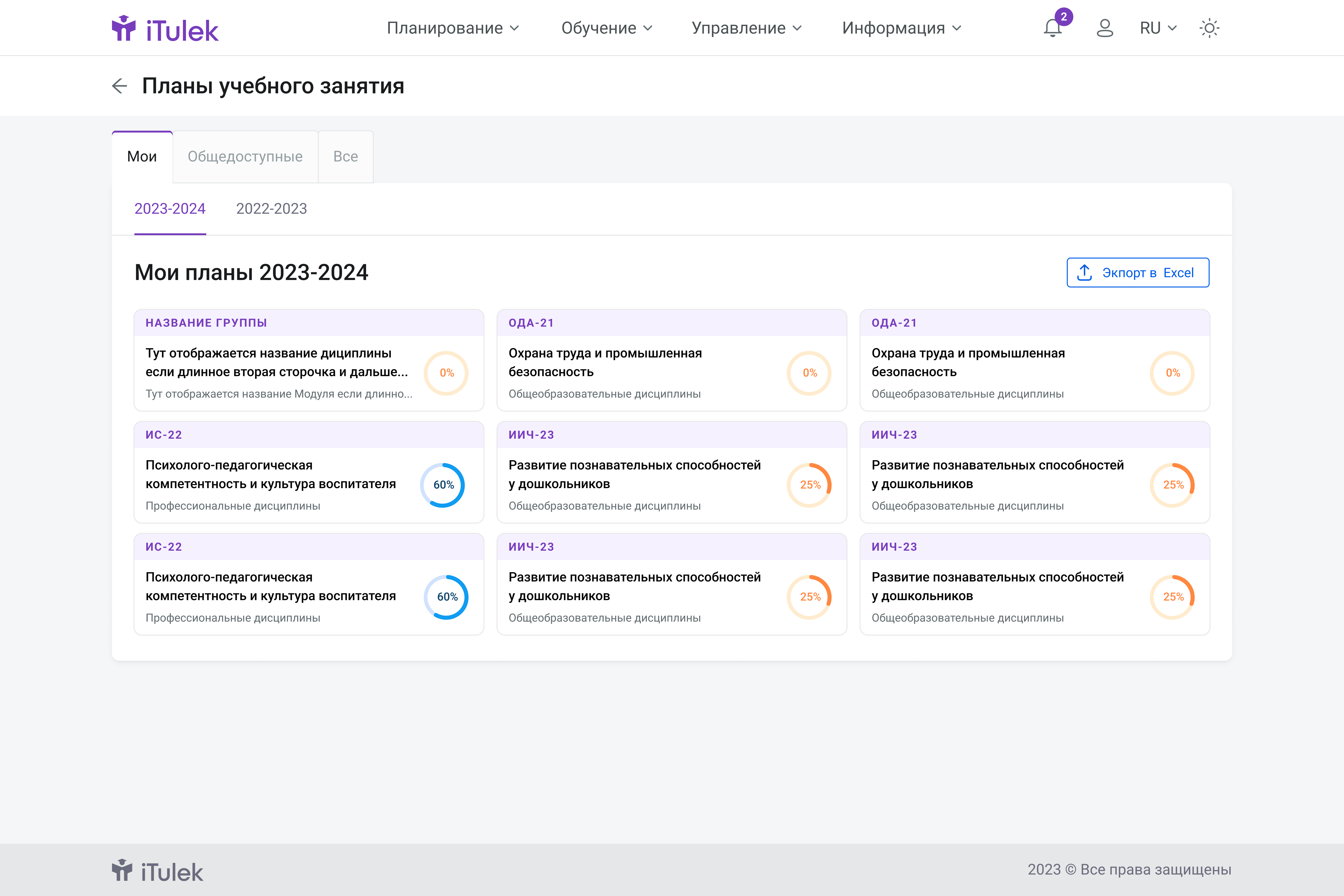
Task: Open the Планирование dropdown menu
Action: click(x=453, y=28)
